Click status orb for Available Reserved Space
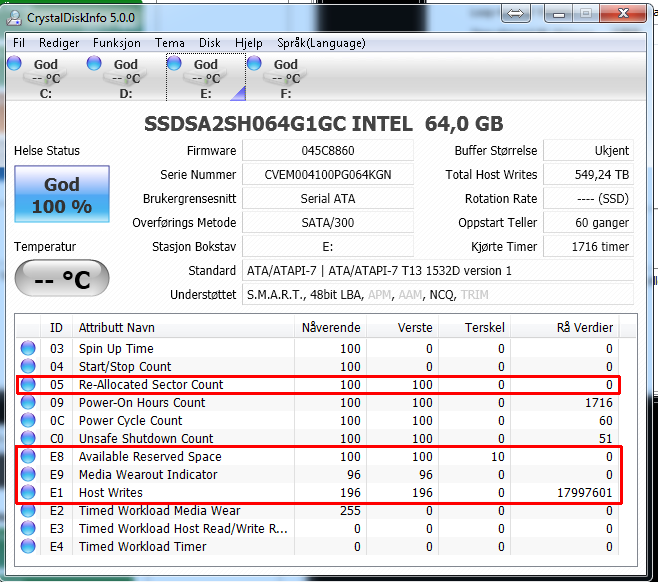Viewport: 658px width, 582px height. 28,456
